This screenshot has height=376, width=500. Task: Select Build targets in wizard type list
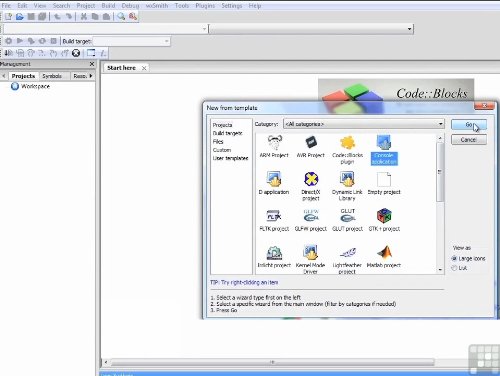point(228,133)
